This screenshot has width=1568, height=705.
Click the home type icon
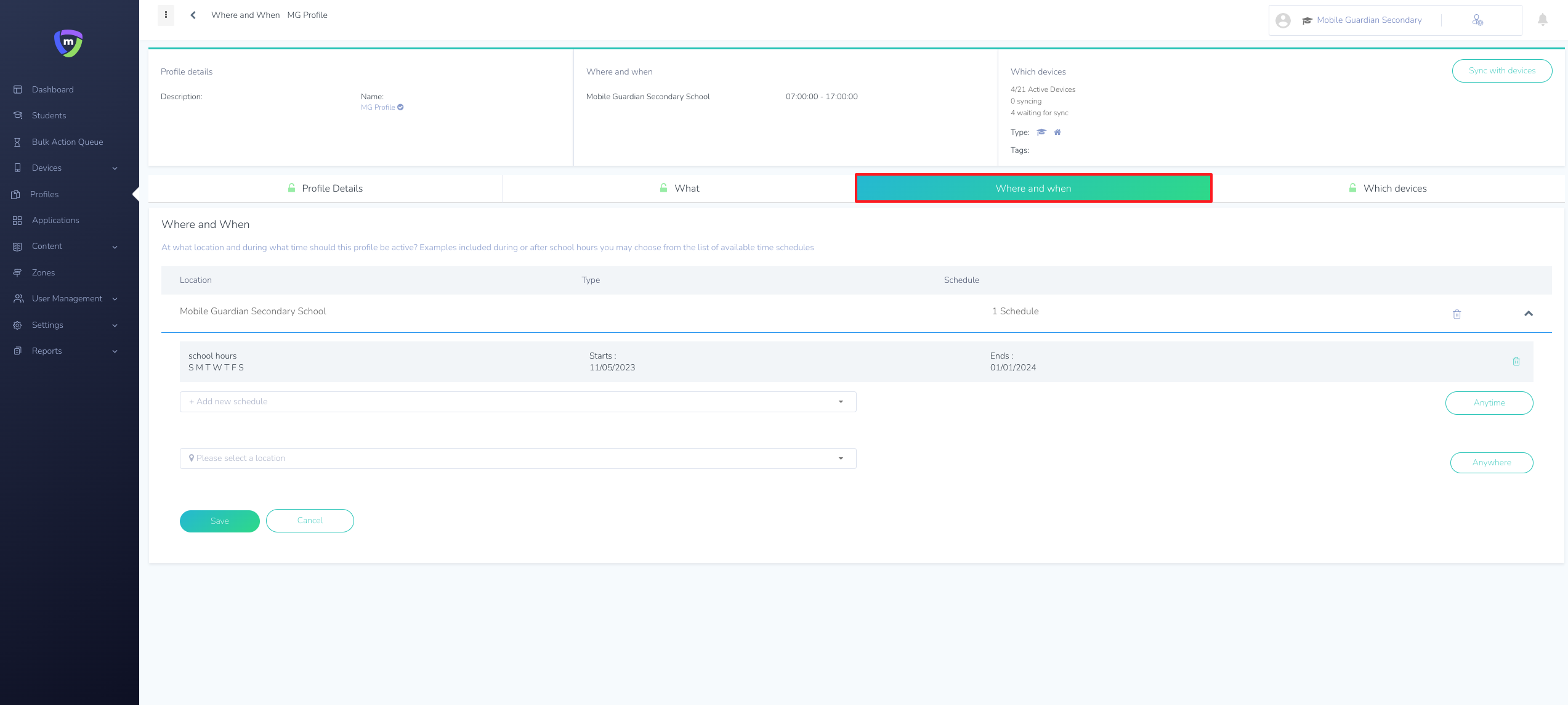click(x=1057, y=132)
